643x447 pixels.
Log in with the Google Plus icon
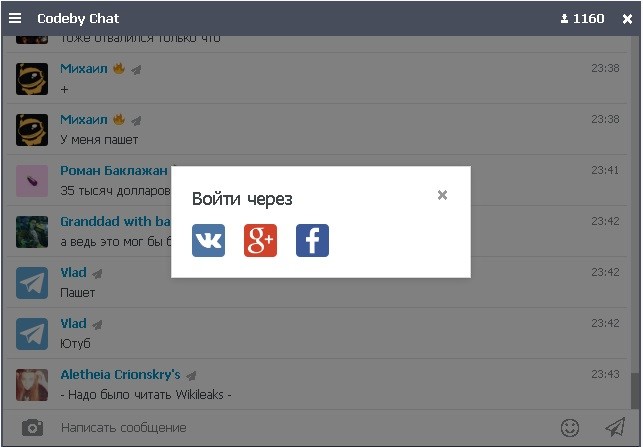[260, 240]
